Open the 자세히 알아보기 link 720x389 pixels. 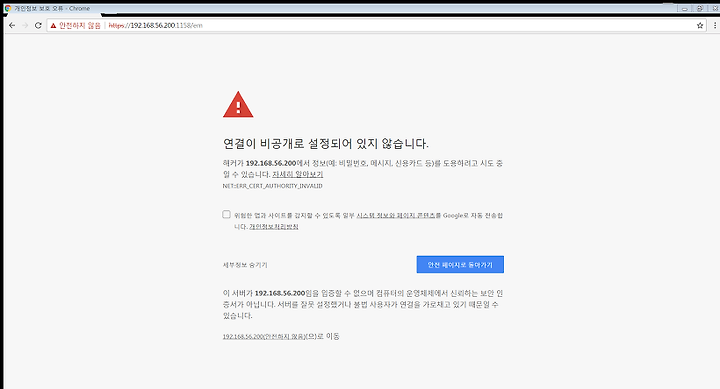[298, 175]
